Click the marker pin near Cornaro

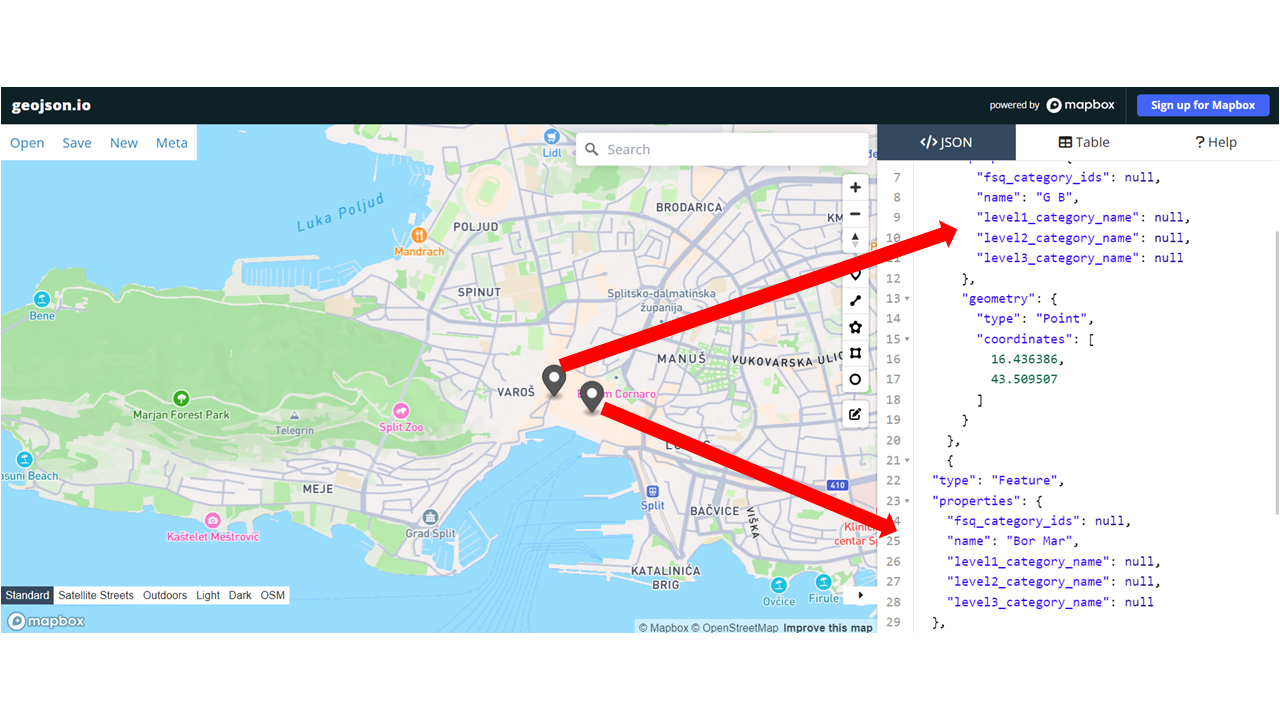(592, 396)
